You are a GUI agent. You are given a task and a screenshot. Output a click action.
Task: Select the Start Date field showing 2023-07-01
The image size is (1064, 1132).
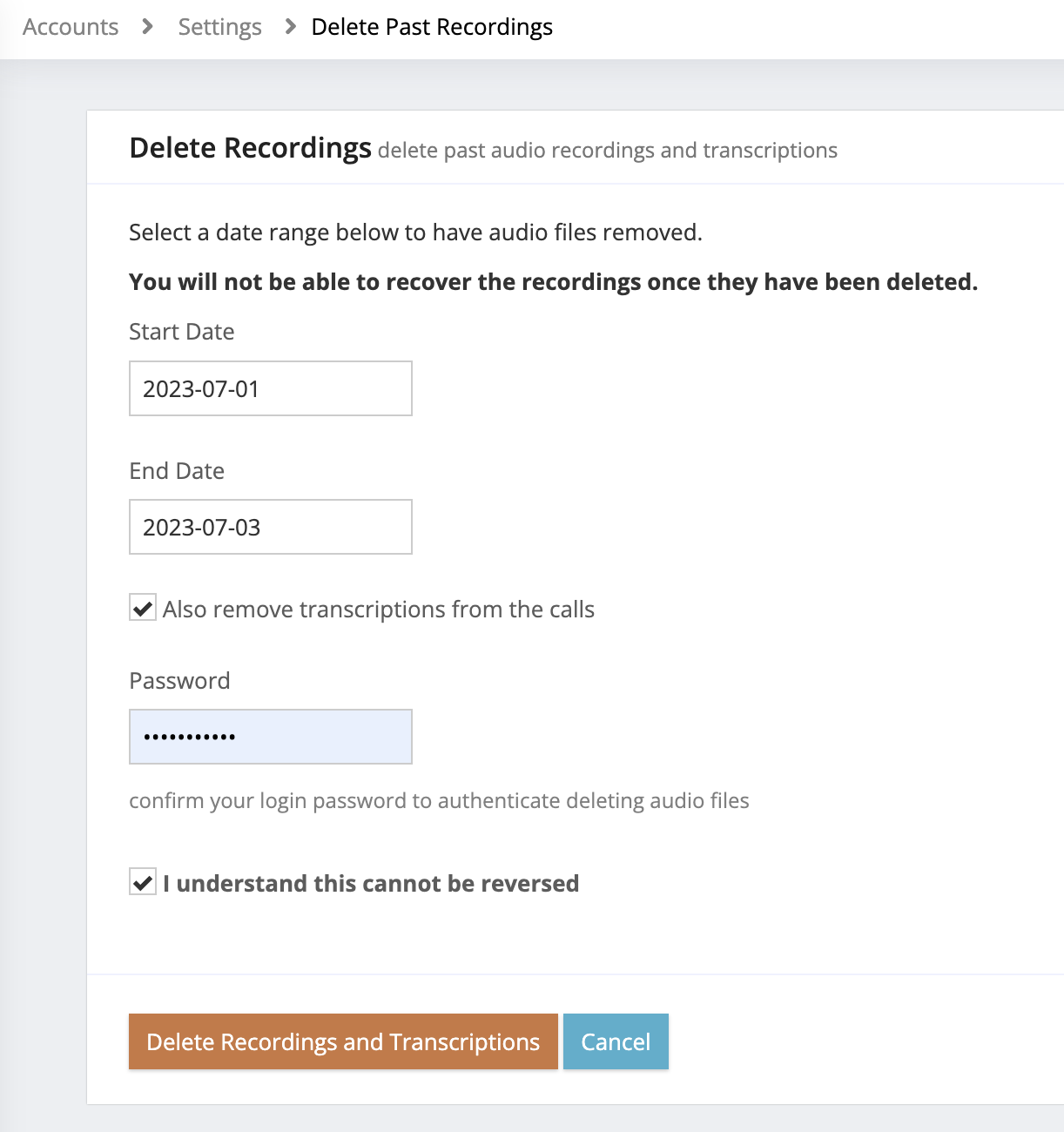(x=270, y=388)
